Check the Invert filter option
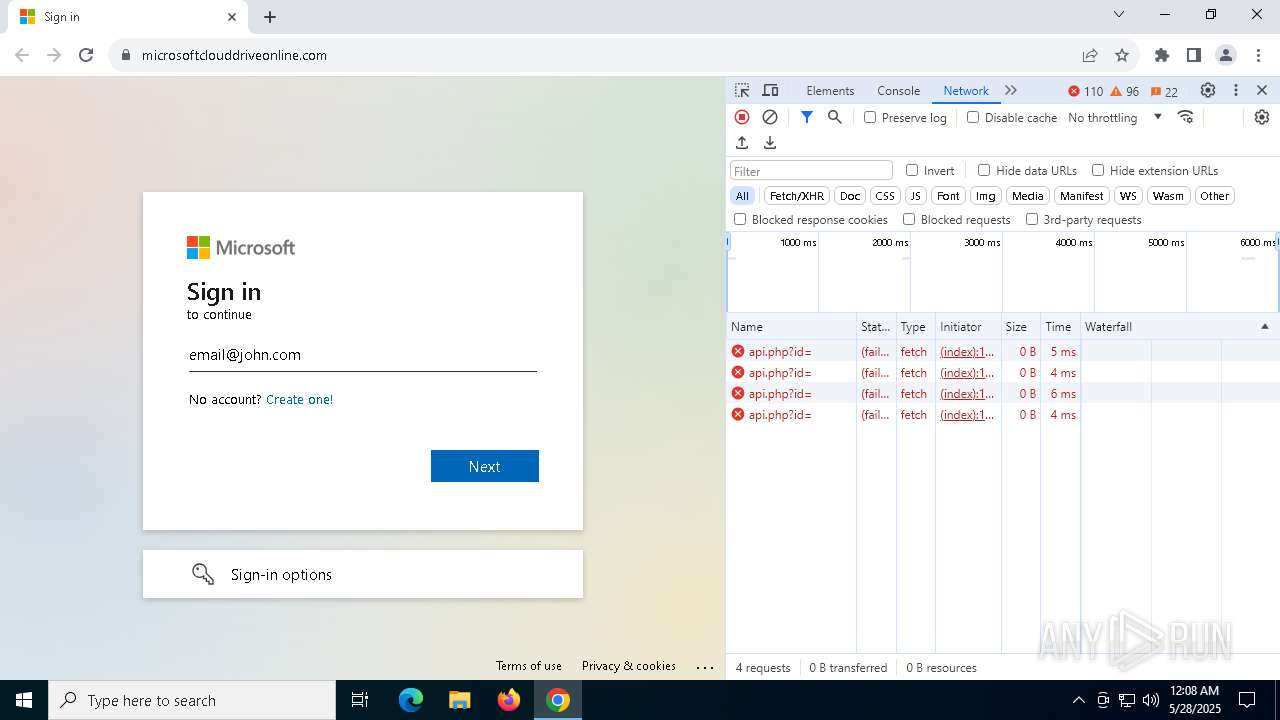Viewport: 1280px width, 720px height. 912,170
